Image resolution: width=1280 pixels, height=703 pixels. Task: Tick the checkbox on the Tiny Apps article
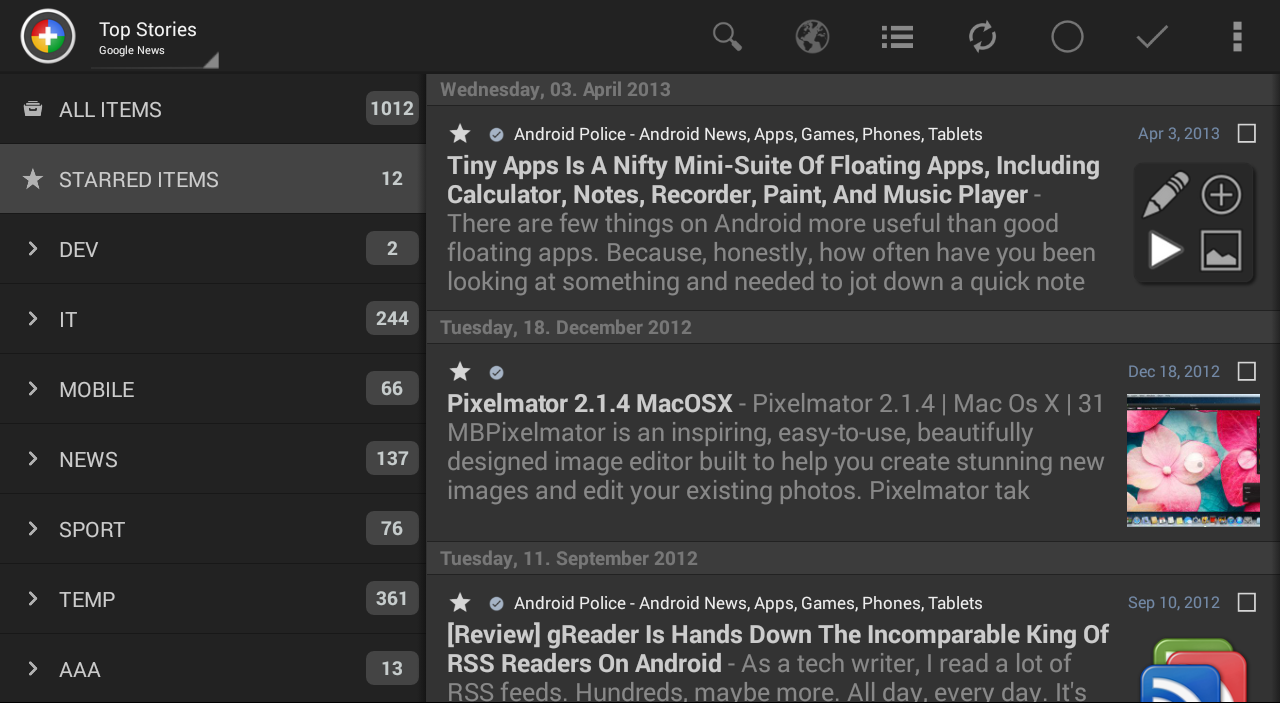[1246, 132]
